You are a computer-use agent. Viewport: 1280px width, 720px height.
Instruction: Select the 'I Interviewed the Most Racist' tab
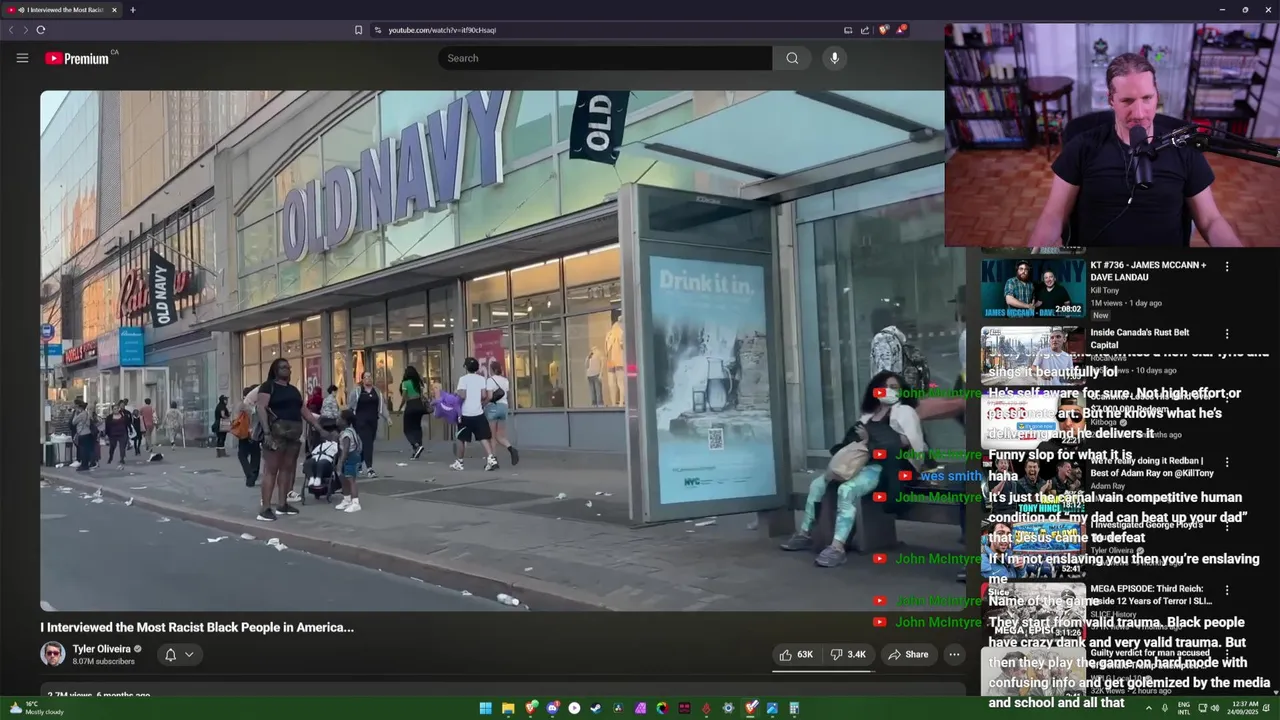[x=62, y=10]
